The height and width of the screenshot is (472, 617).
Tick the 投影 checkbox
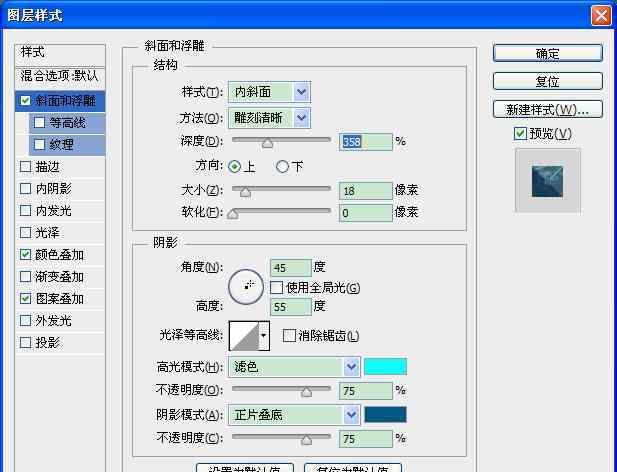point(26,343)
